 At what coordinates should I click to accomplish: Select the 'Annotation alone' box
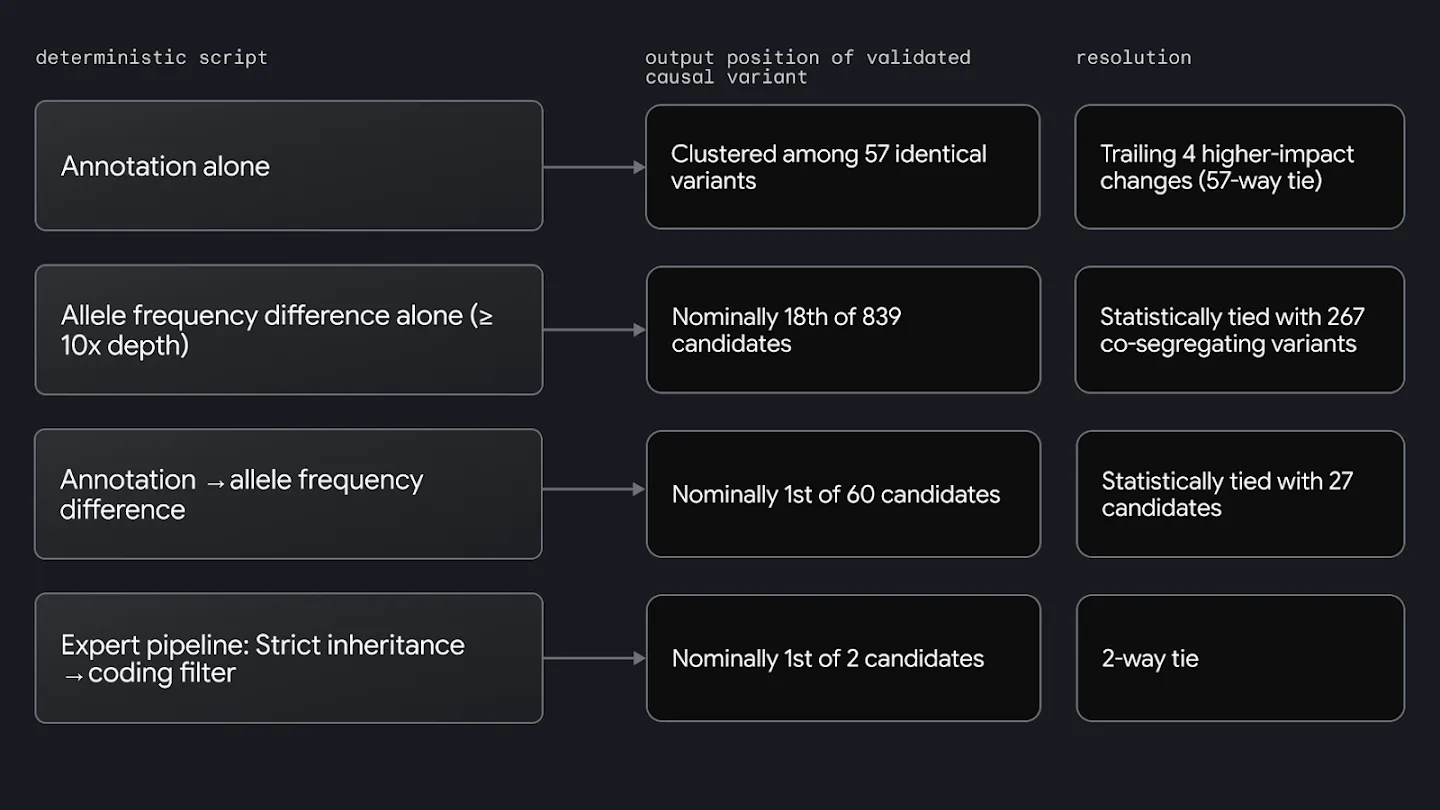click(289, 166)
